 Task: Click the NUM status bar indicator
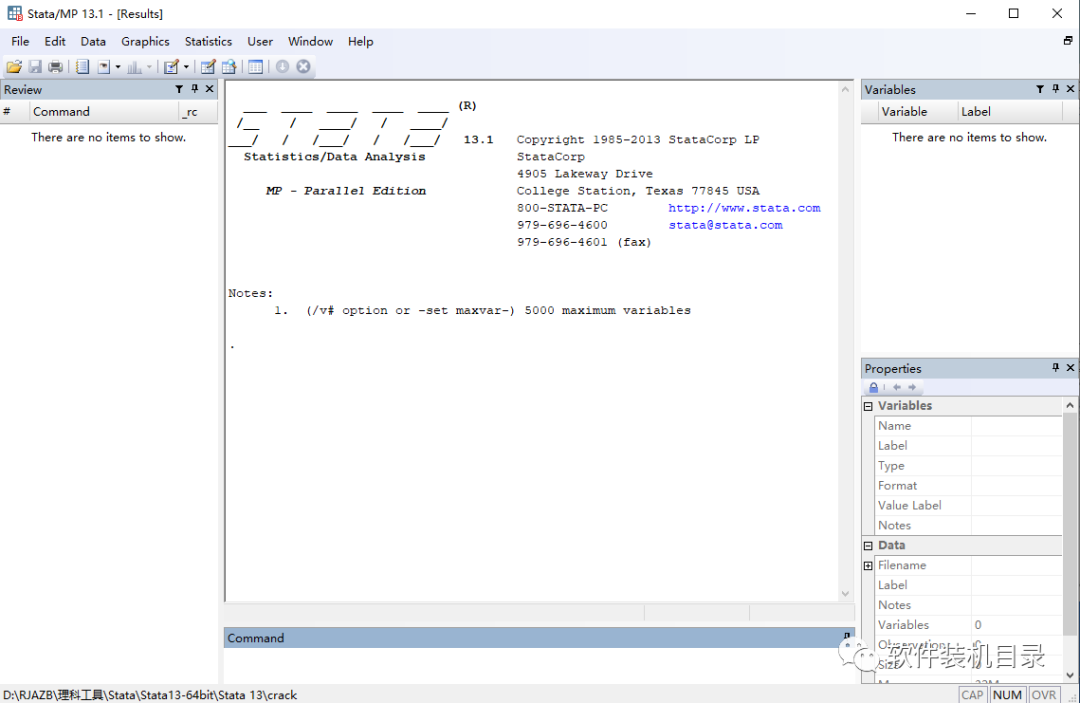[1007, 695]
